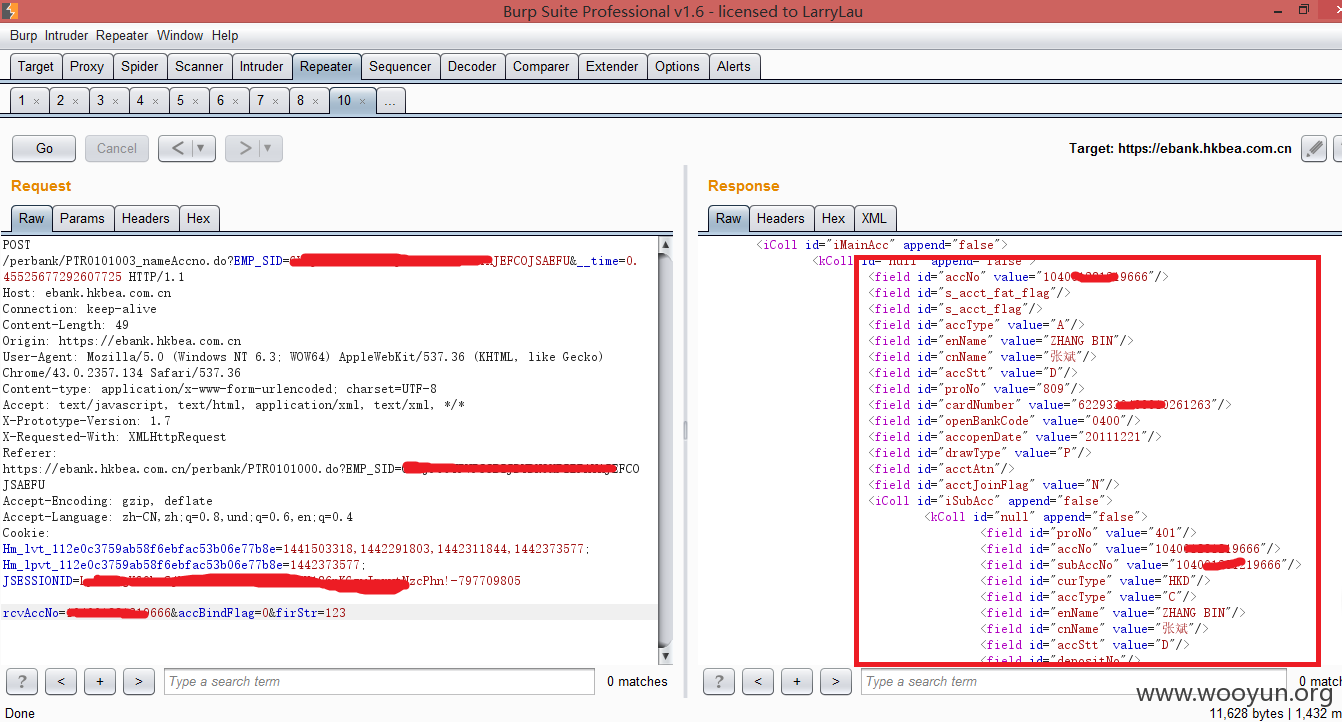This screenshot has width=1342, height=722.
Task: Click response search plus options button
Action: [797, 682]
